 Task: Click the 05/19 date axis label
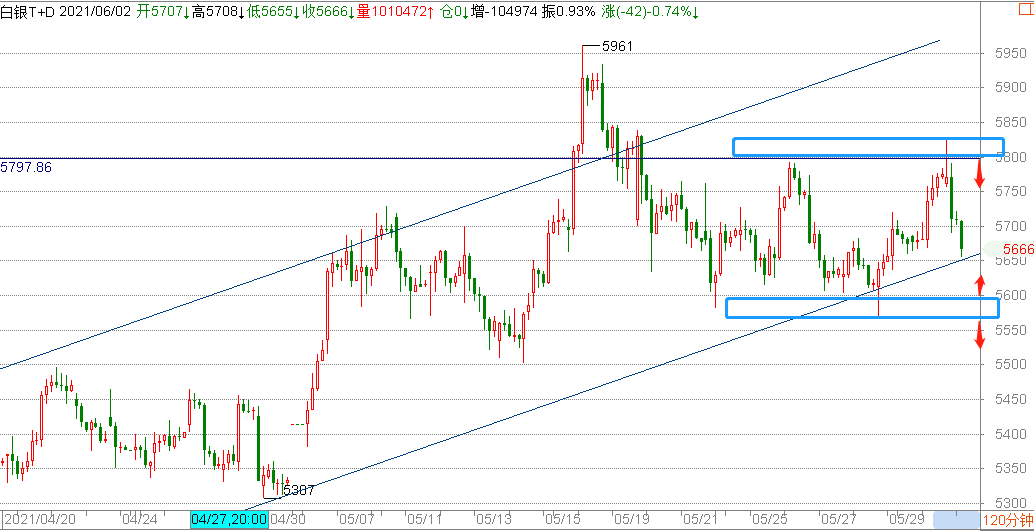click(x=632, y=520)
